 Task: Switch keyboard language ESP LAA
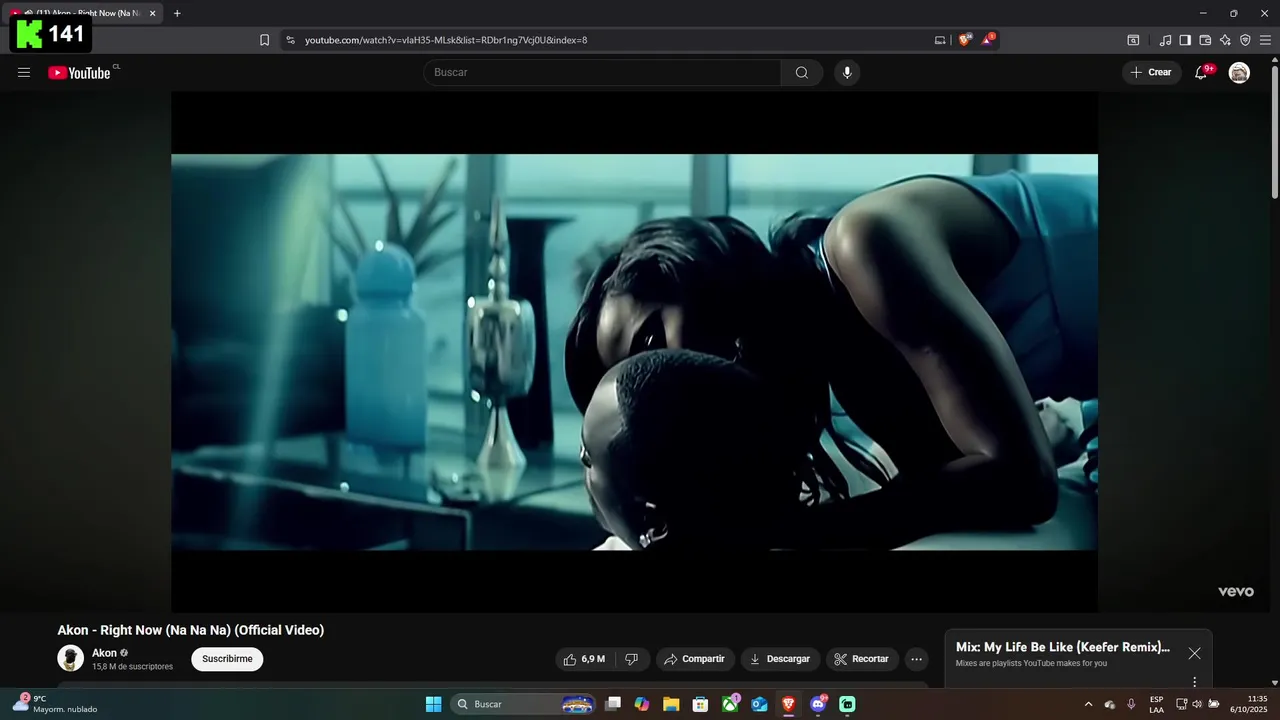coord(1156,704)
